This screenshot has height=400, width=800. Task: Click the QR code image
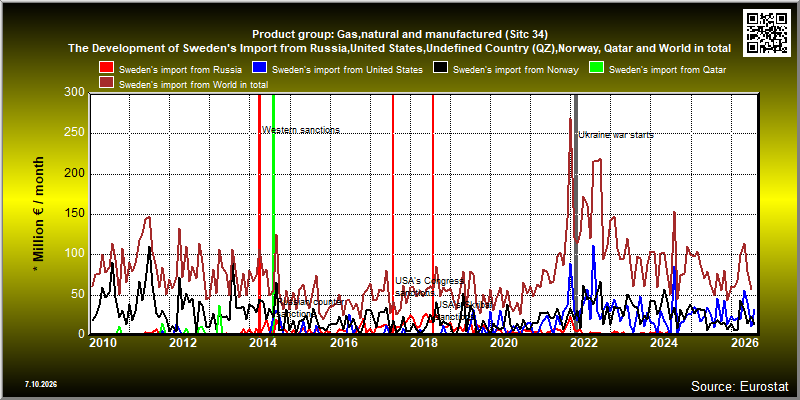767,32
